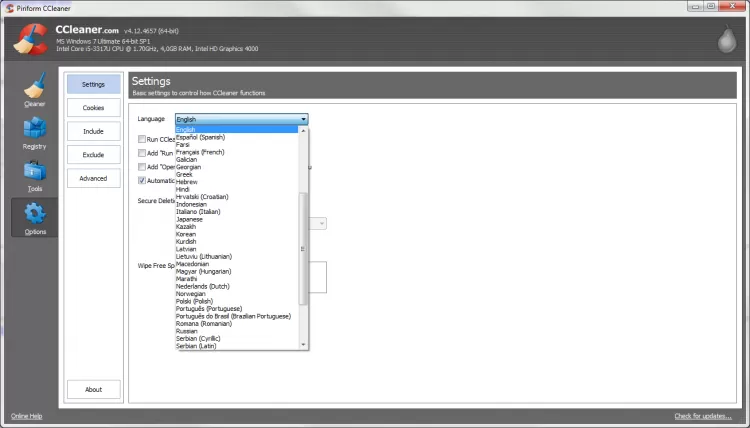This screenshot has width=750, height=428.
Task: Choose Hindi language
Action: coord(237,189)
